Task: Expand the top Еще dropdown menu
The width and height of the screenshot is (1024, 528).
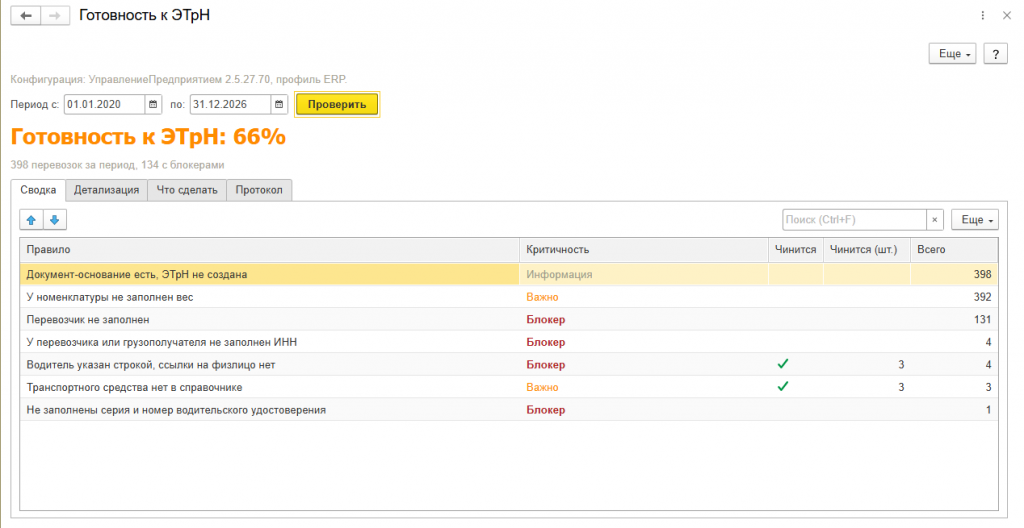Action: [953, 54]
